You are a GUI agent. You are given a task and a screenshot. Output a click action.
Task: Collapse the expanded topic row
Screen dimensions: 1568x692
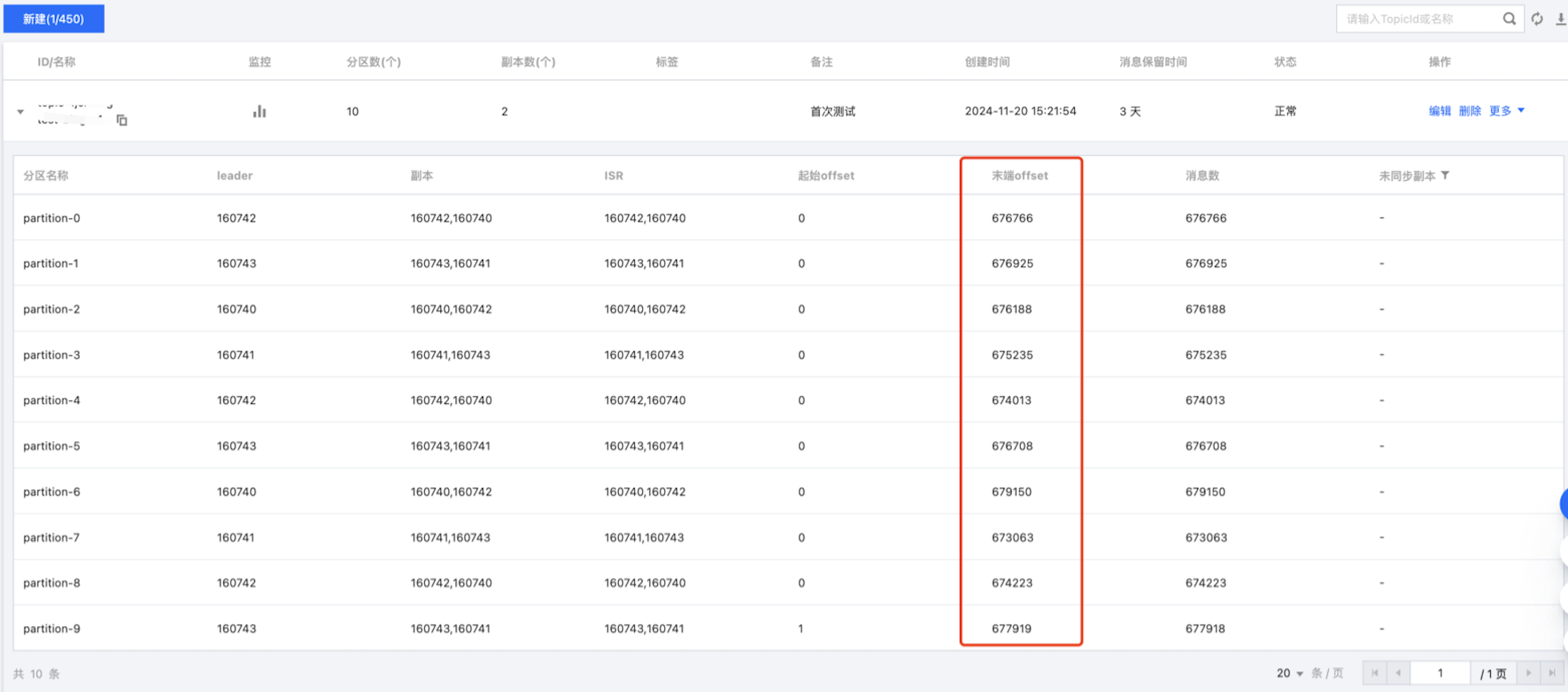tap(21, 112)
